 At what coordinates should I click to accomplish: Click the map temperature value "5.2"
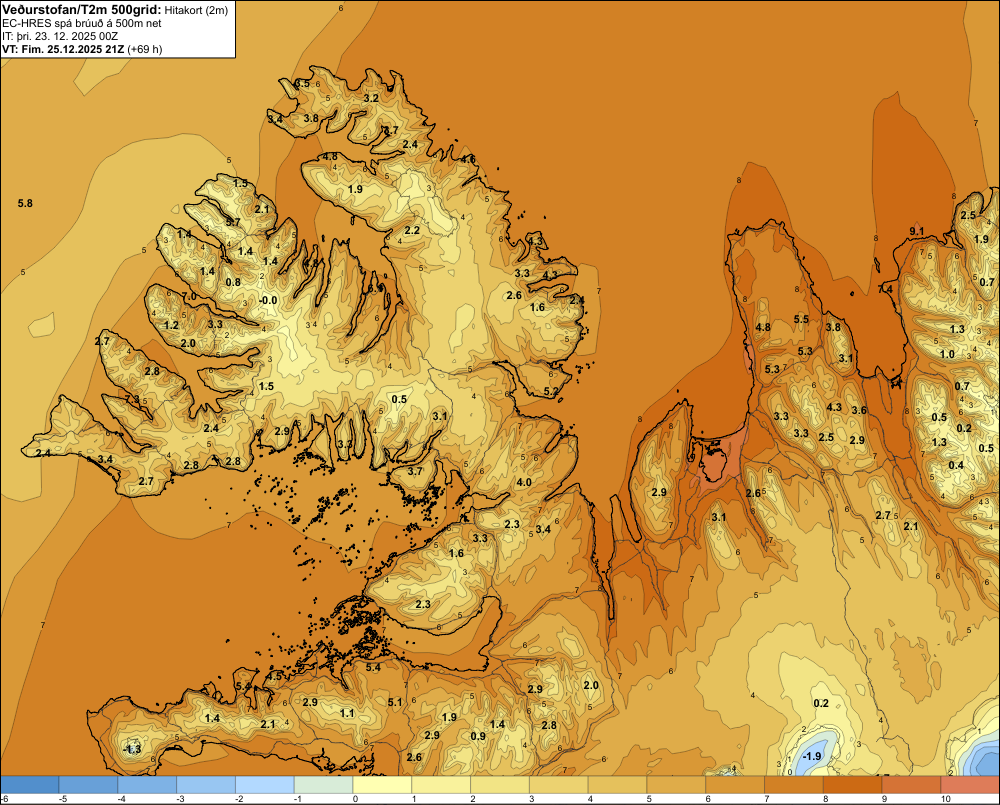pos(551,392)
